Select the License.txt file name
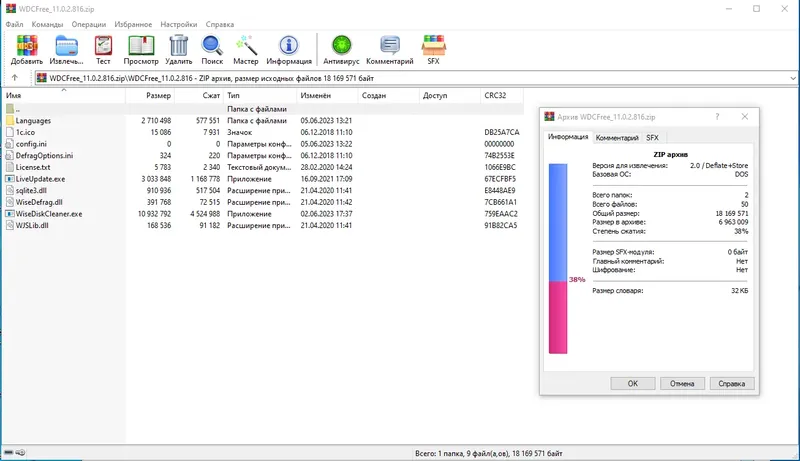Image resolution: width=800 pixels, height=461 pixels. [33, 167]
